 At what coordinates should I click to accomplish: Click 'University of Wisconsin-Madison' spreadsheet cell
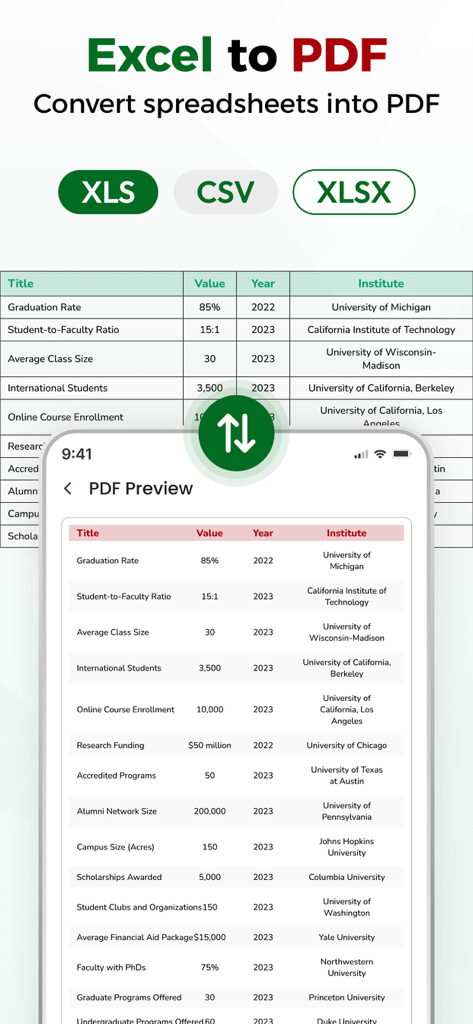coord(381,359)
